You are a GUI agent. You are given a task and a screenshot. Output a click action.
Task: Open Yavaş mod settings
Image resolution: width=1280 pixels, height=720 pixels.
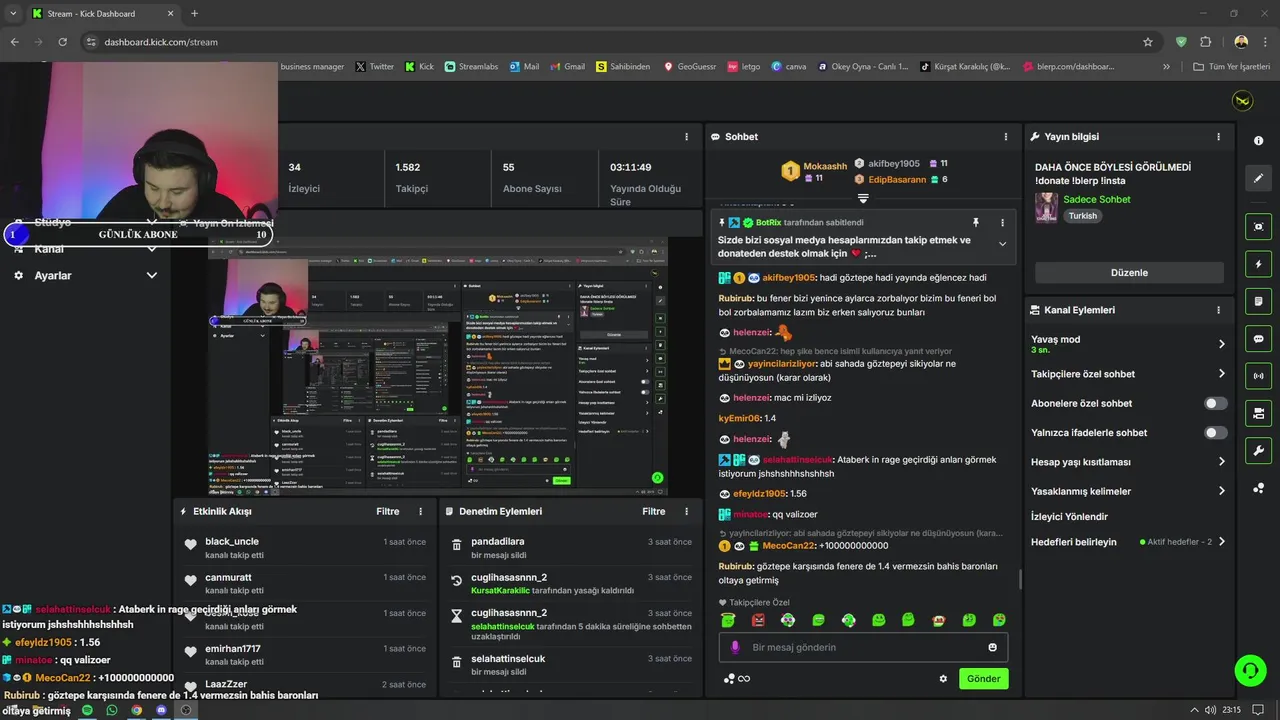[x=1128, y=344]
